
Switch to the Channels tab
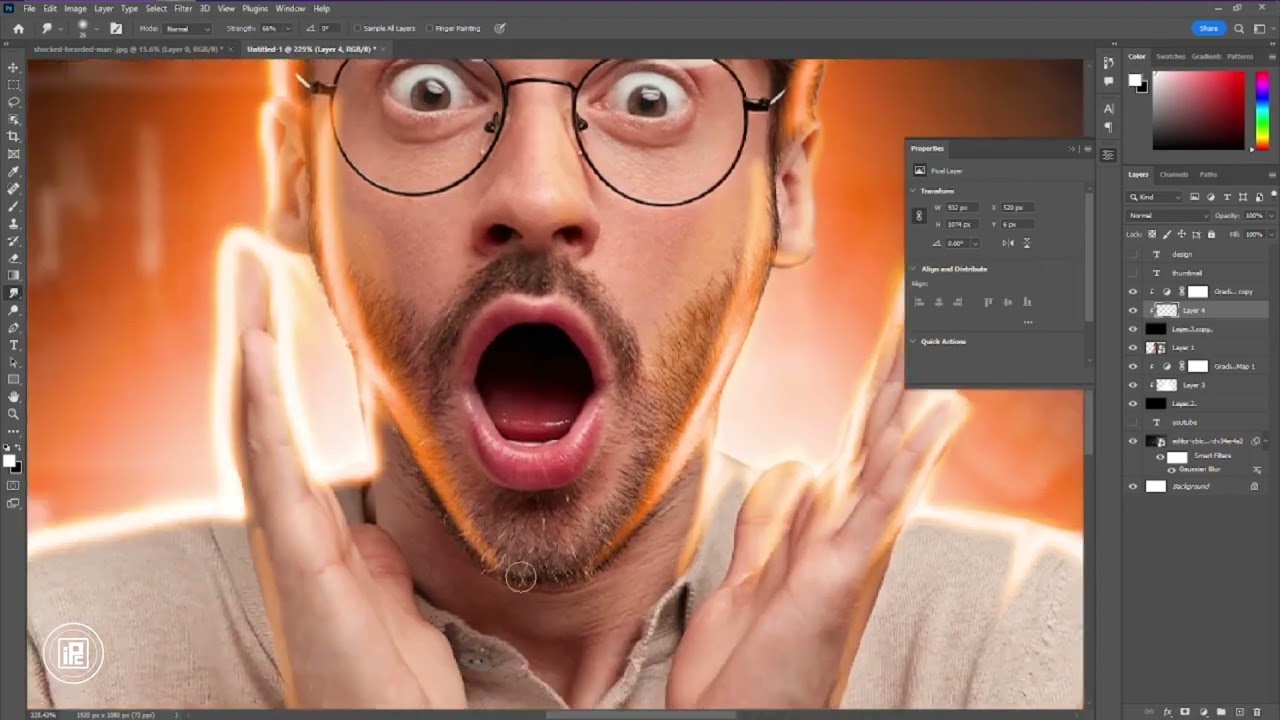1175,175
